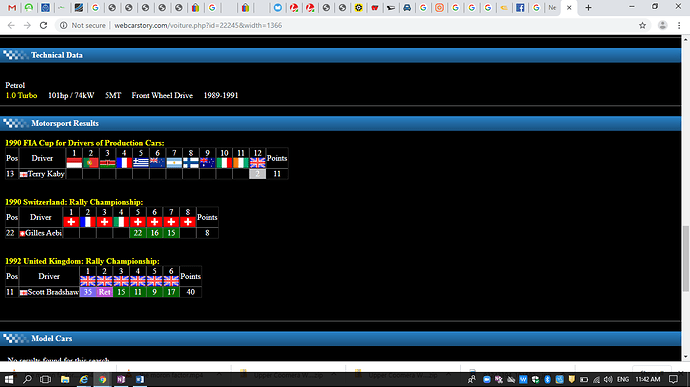Select the Gilles Aebi driver entry
This screenshot has width=690, height=387.
pos(43,233)
